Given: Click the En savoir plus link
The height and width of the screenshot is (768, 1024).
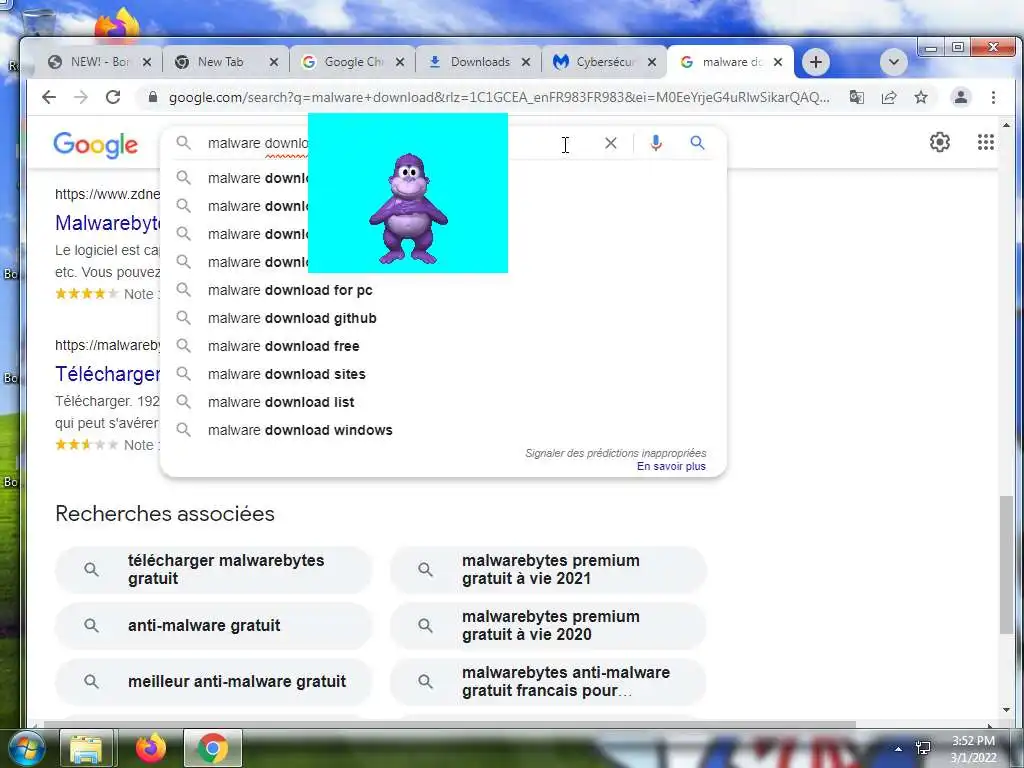Looking at the screenshot, I should (671, 466).
